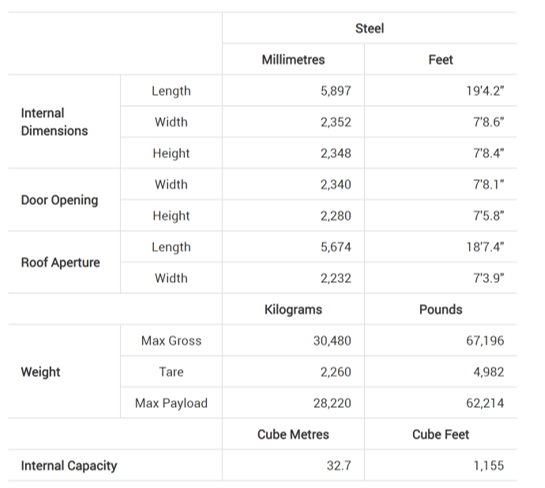Click the 5,897 internal length value

[336, 91]
